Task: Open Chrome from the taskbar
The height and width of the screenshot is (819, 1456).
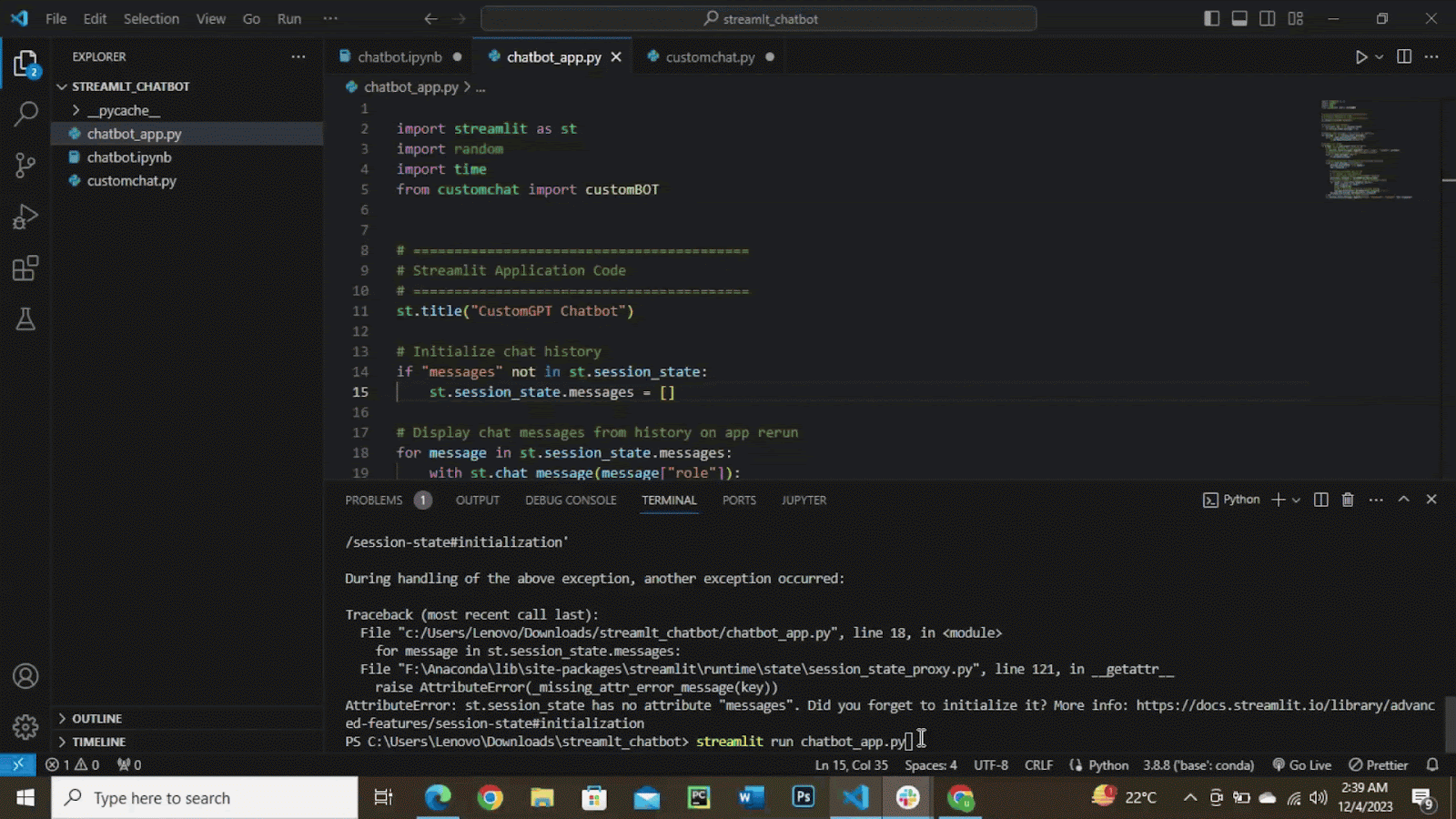Action: [490, 797]
